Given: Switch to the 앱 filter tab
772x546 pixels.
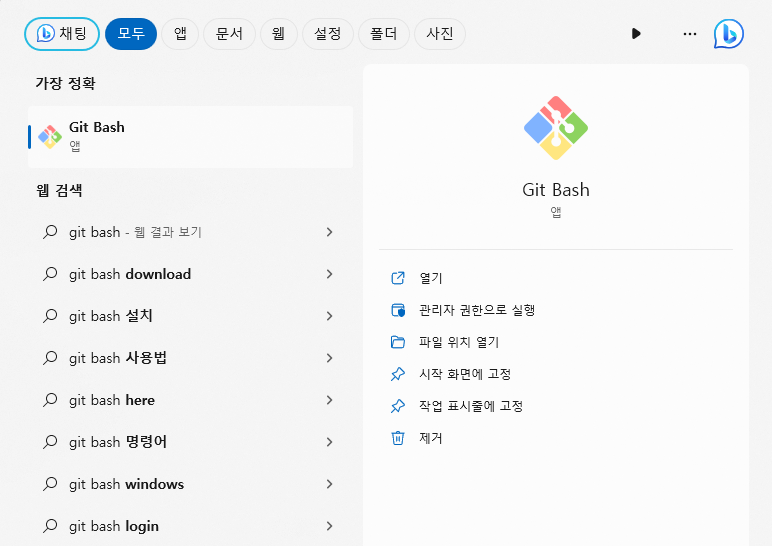Looking at the screenshot, I should 180,34.
